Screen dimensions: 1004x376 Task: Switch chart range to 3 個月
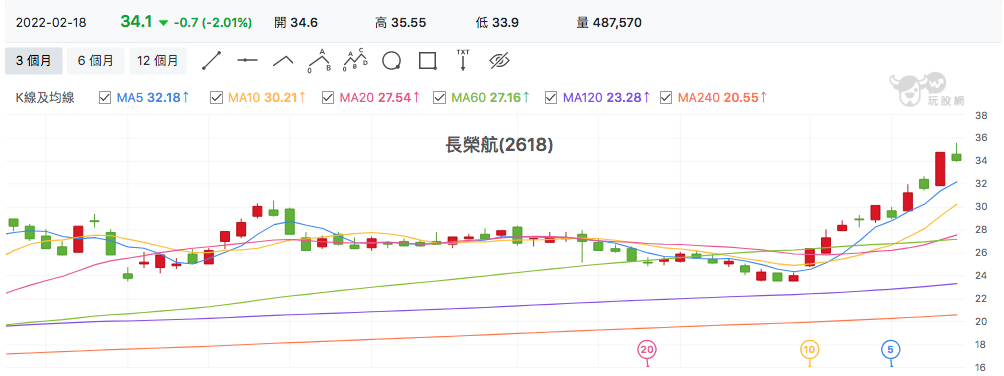coord(33,61)
